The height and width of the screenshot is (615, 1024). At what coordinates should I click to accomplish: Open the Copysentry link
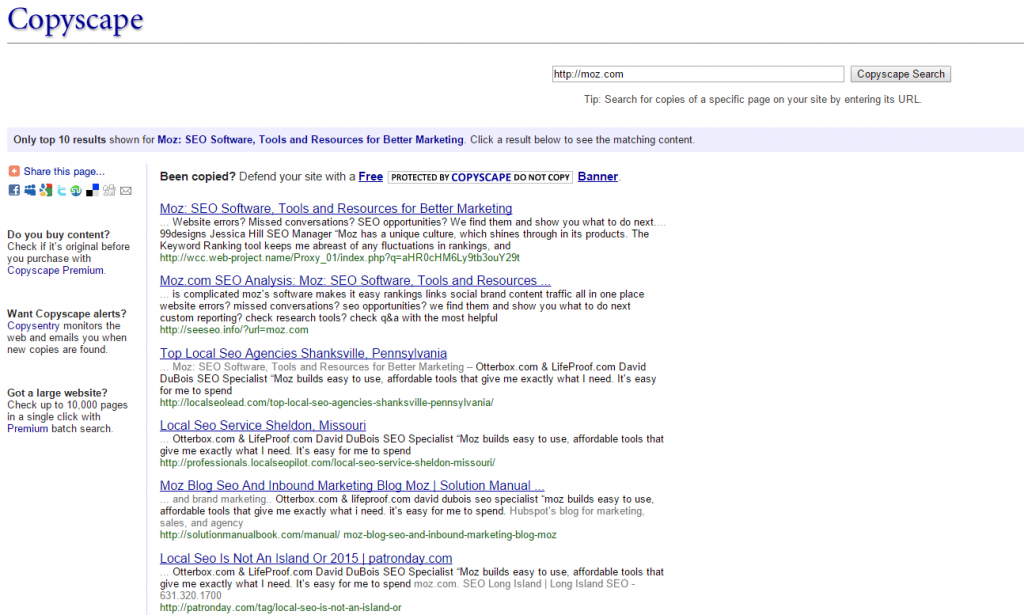(33, 326)
